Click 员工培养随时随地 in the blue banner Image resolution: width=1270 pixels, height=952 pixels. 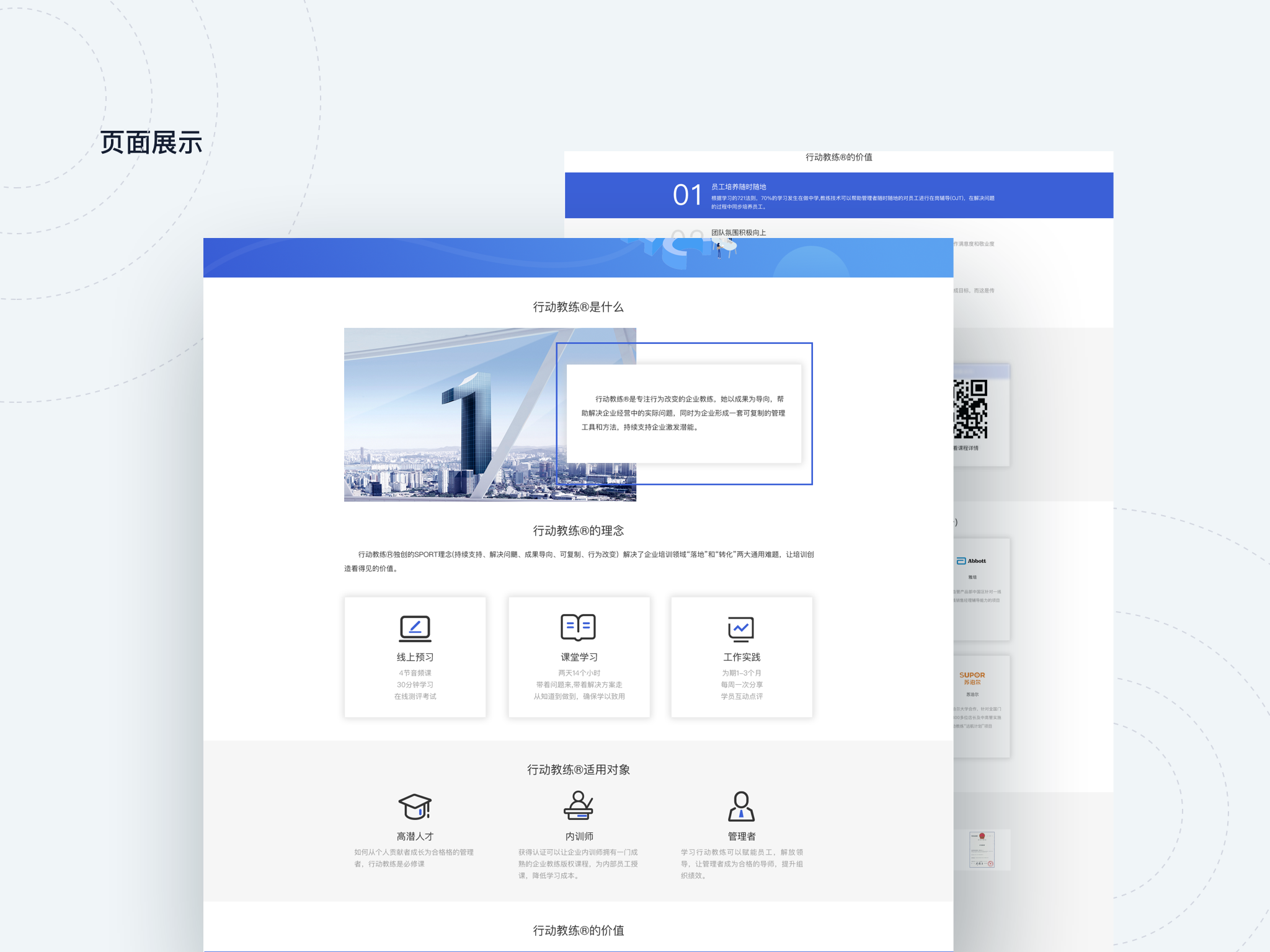point(739,187)
